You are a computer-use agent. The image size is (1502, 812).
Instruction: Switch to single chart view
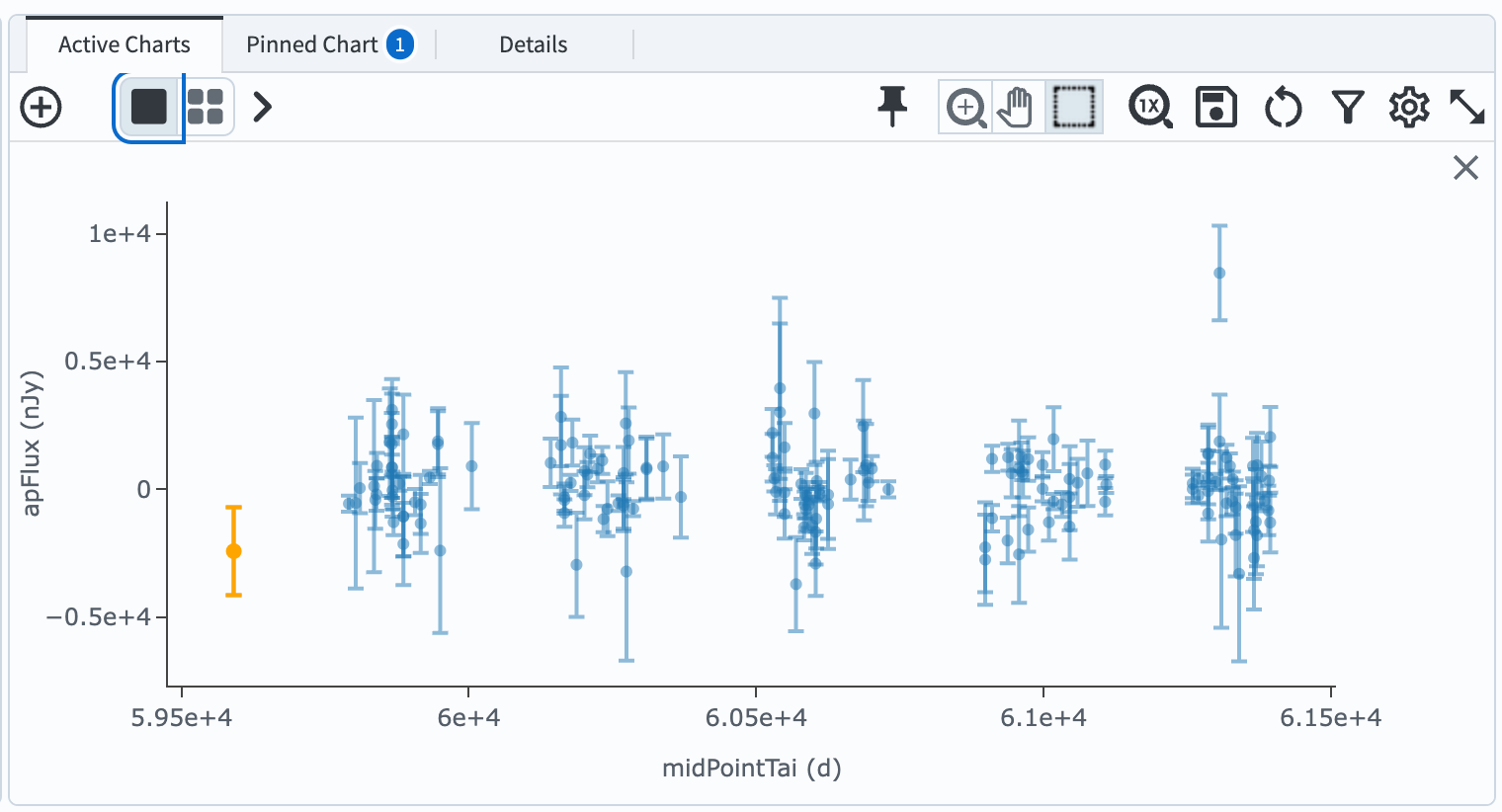pyautogui.click(x=149, y=107)
